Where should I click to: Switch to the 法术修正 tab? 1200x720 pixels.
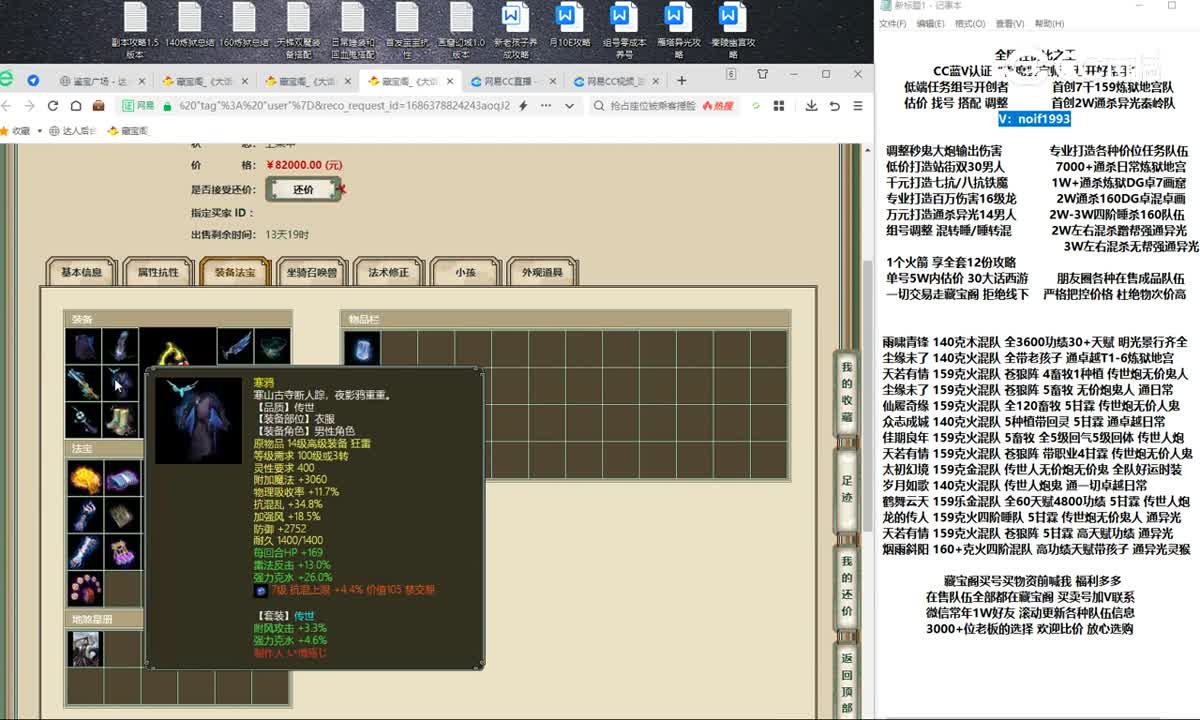click(389, 272)
